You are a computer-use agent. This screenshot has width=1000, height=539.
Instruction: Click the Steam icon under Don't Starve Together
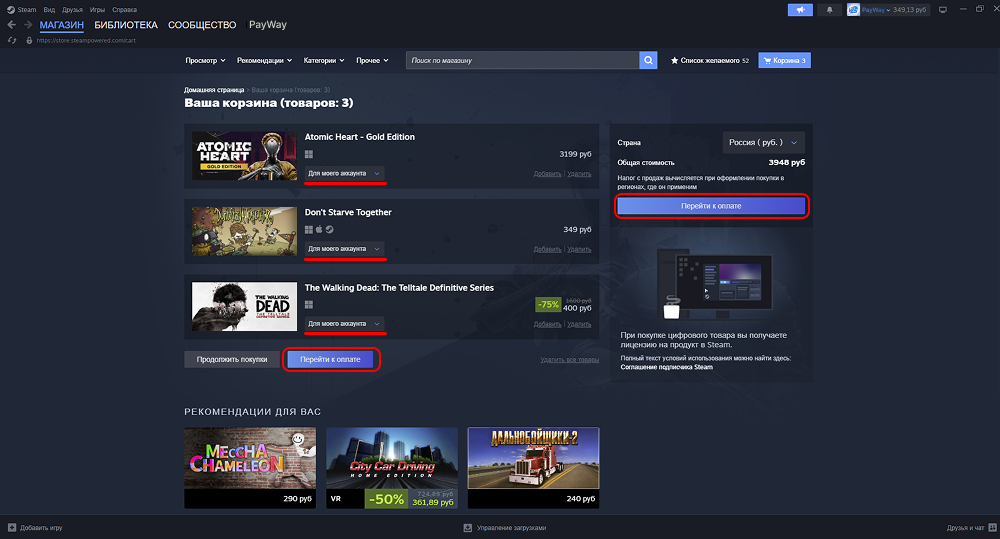click(x=330, y=230)
